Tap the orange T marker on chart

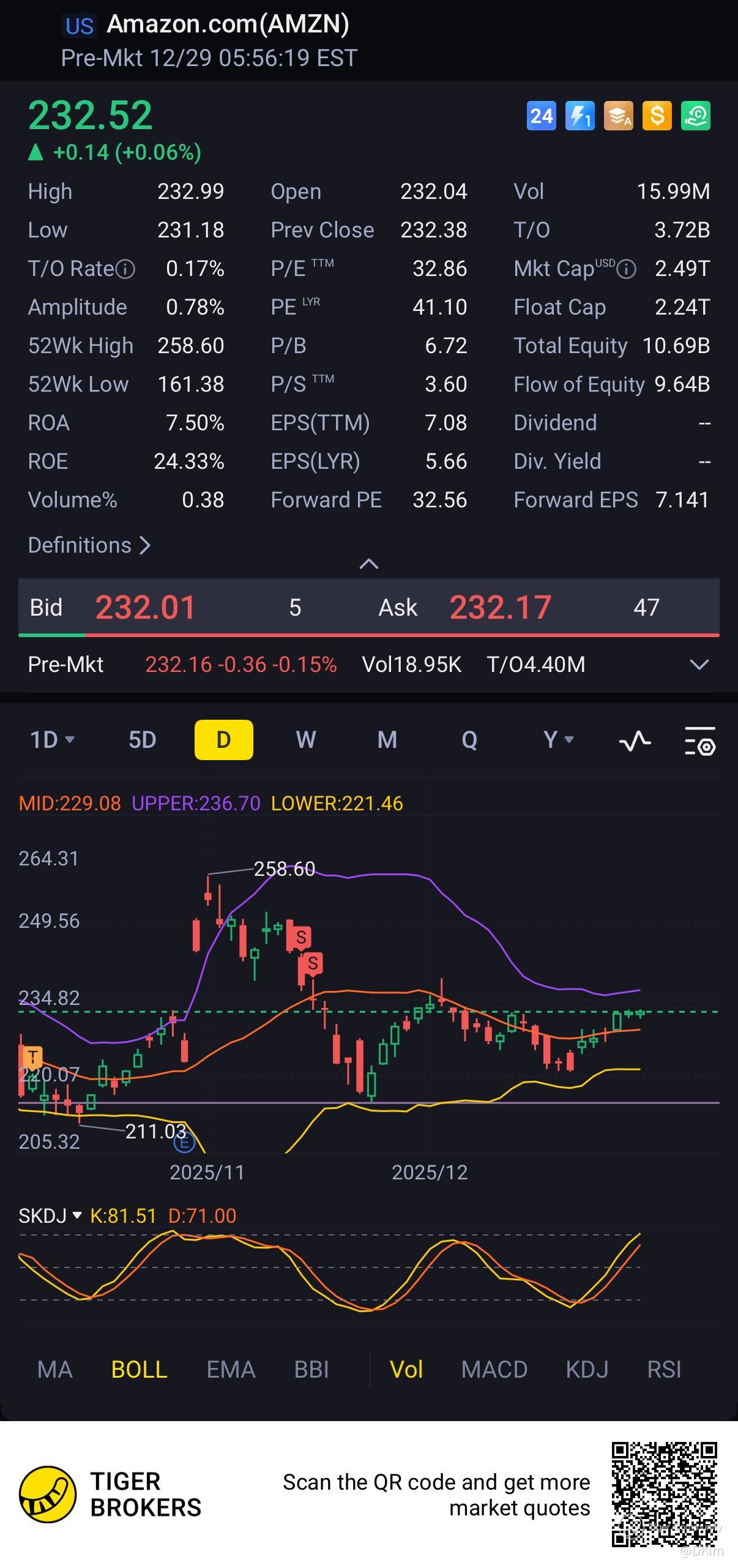[x=32, y=1056]
